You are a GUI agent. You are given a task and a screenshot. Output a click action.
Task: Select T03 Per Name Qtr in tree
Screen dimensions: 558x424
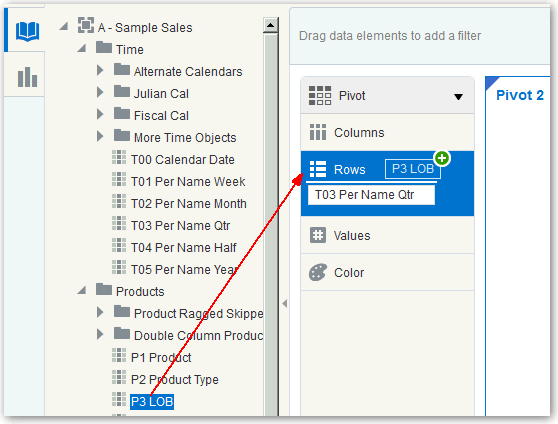click(x=180, y=226)
